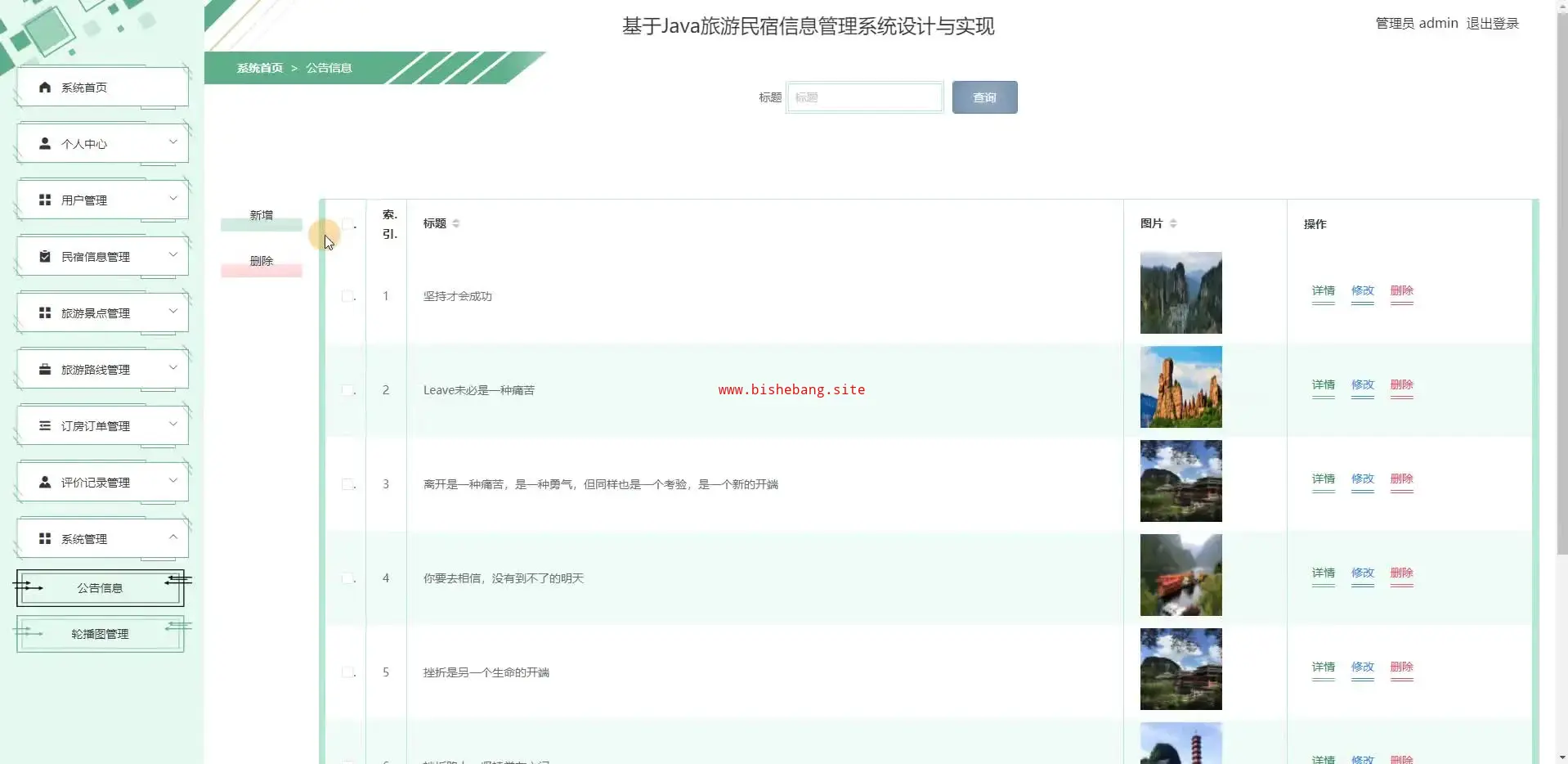Click the clipboard icon beside 民宿信息管理
Image resolution: width=1568 pixels, height=764 pixels.
point(45,257)
